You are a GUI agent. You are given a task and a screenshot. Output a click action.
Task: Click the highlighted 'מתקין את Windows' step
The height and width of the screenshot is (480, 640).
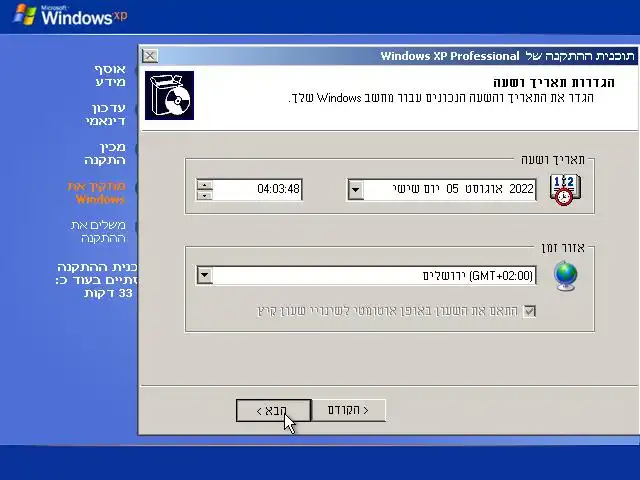(x=97, y=193)
